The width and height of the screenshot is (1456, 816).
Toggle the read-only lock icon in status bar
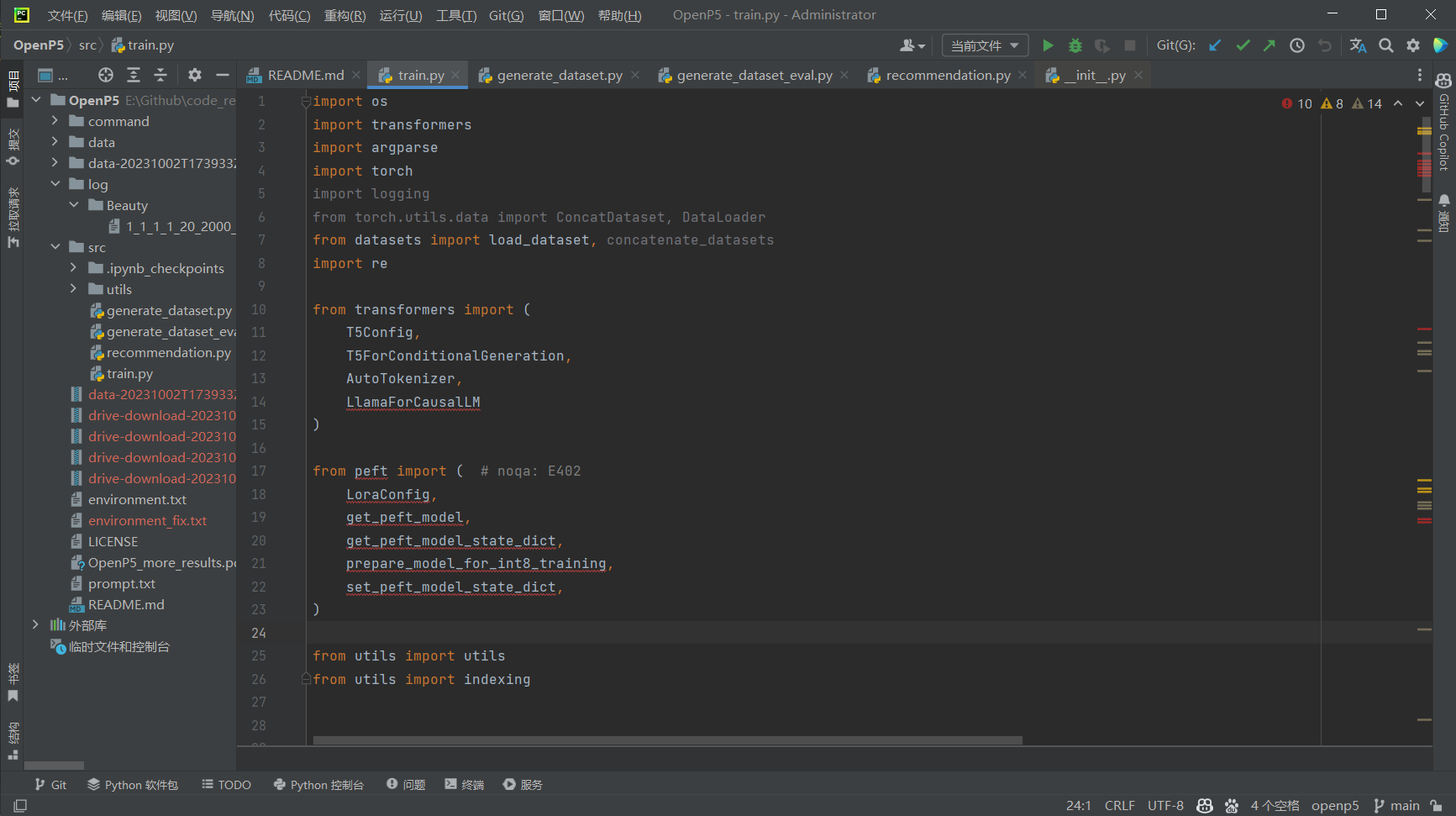click(x=1437, y=806)
